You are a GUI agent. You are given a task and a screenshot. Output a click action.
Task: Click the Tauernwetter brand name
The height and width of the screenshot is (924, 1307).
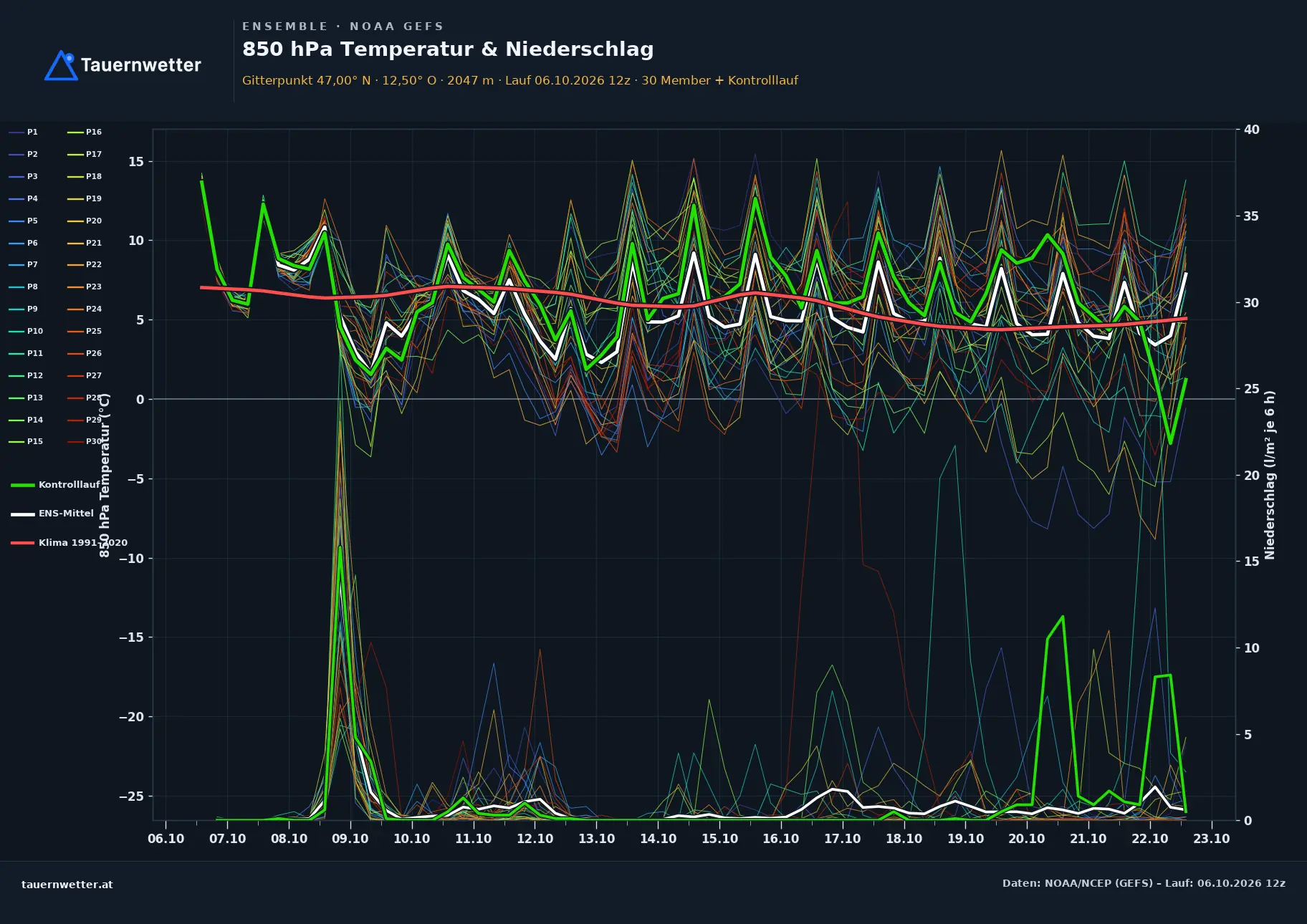coord(141,65)
